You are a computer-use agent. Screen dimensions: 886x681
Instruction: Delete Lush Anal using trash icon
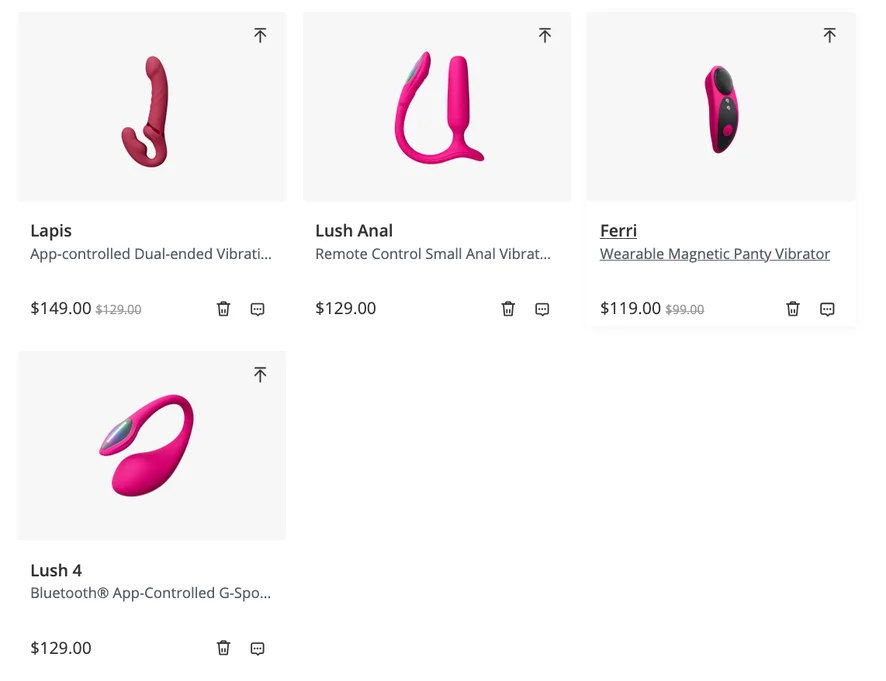508,309
